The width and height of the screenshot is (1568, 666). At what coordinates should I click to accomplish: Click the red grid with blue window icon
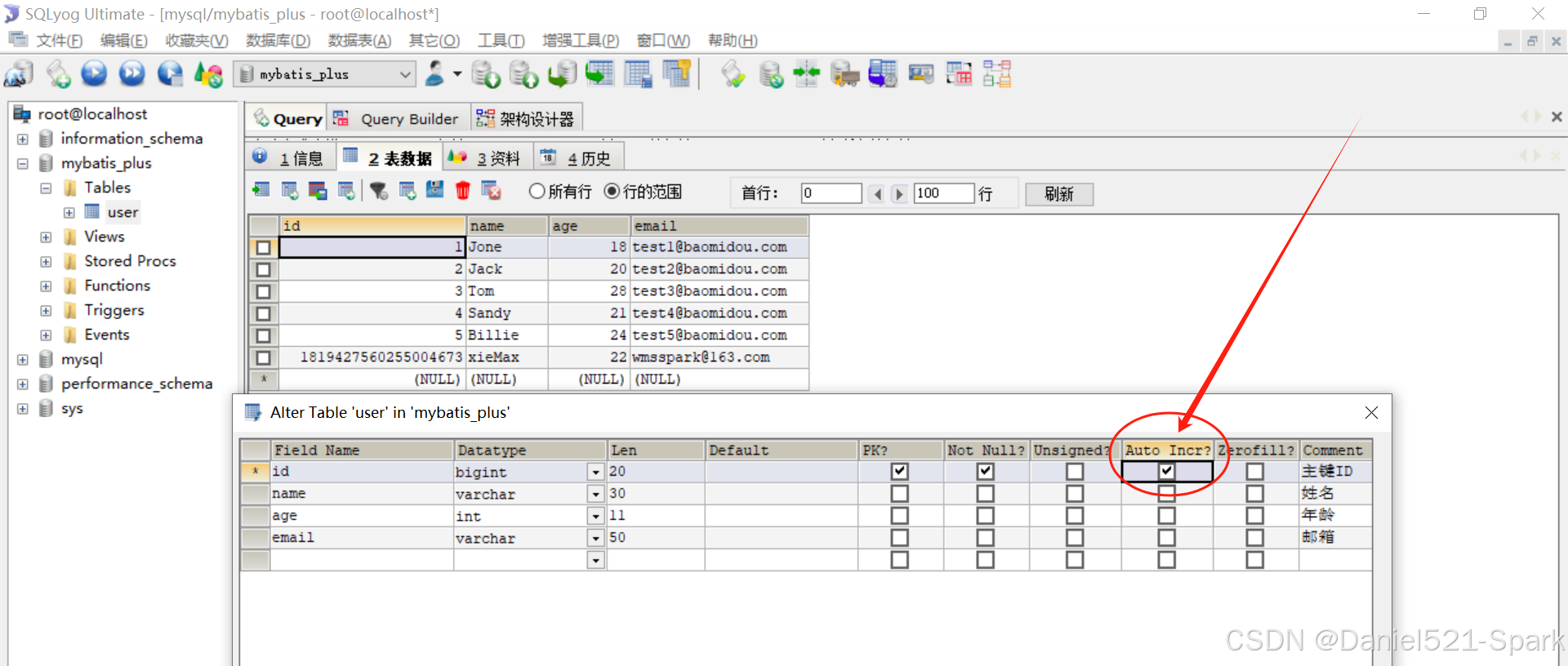point(318,191)
